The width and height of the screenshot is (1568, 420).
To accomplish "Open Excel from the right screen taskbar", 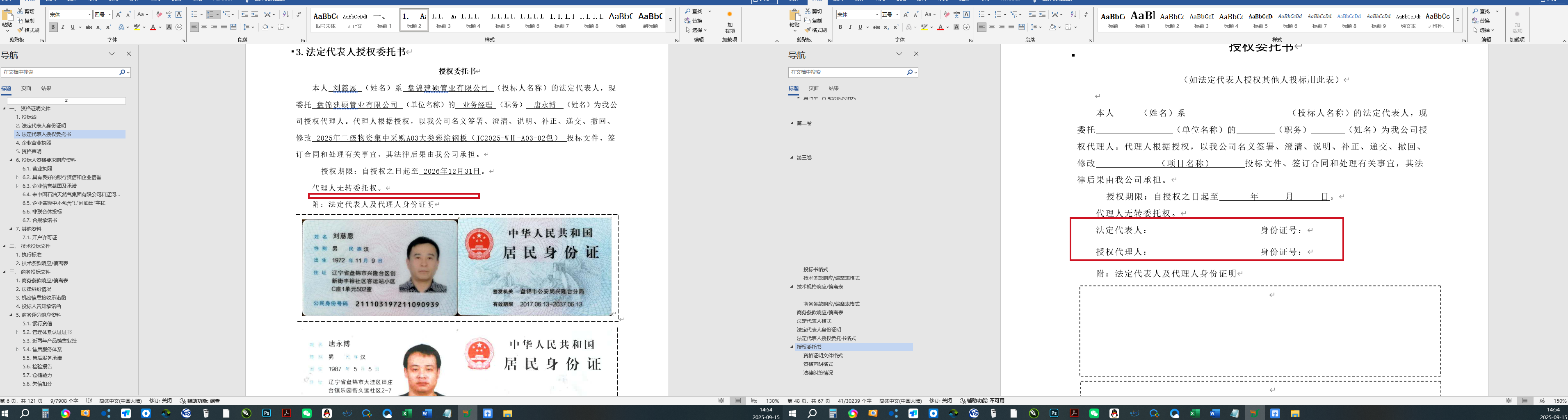I will click(x=1194, y=413).
